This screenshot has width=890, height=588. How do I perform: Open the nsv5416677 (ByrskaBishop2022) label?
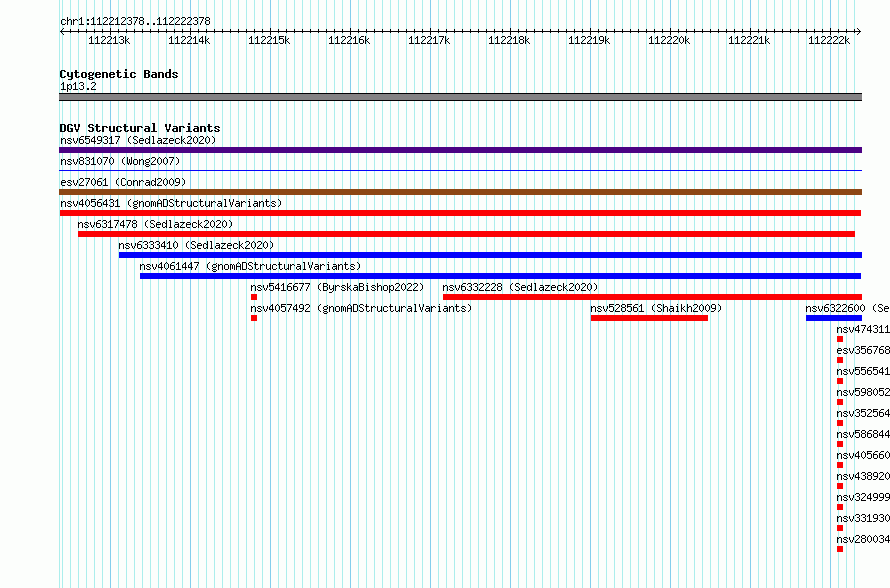(x=337, y=287)
